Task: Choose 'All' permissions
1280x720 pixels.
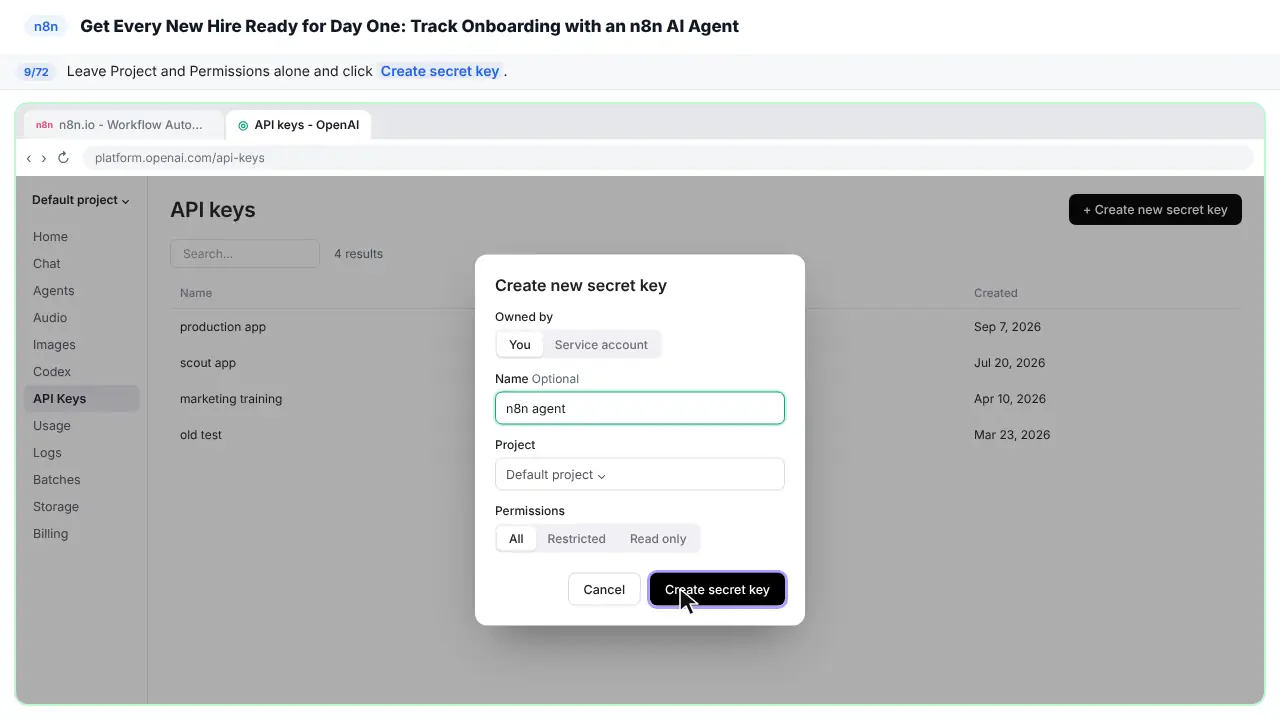Action: click(516, 538)
